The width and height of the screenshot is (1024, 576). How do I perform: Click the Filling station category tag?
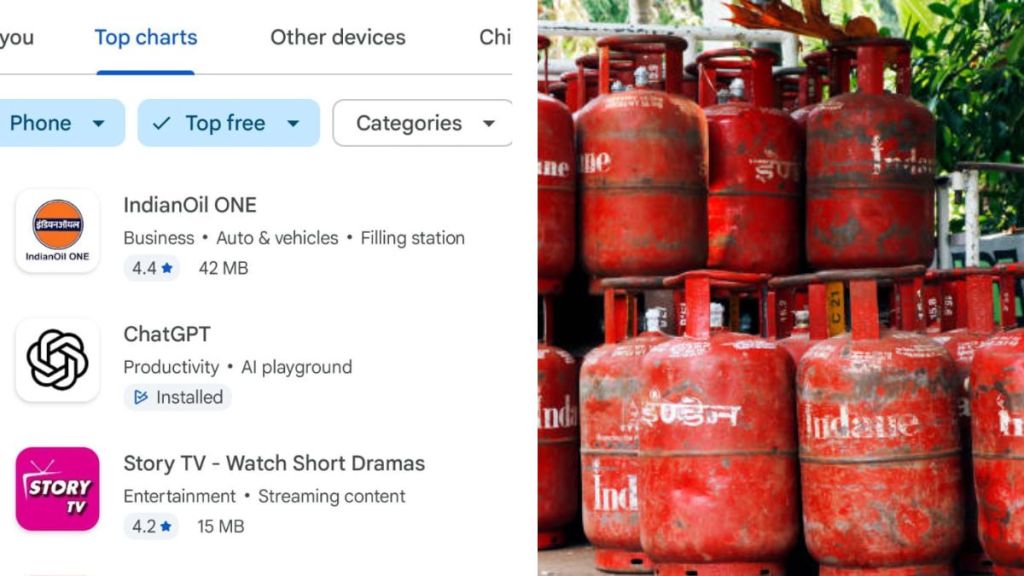pos(413,238)
